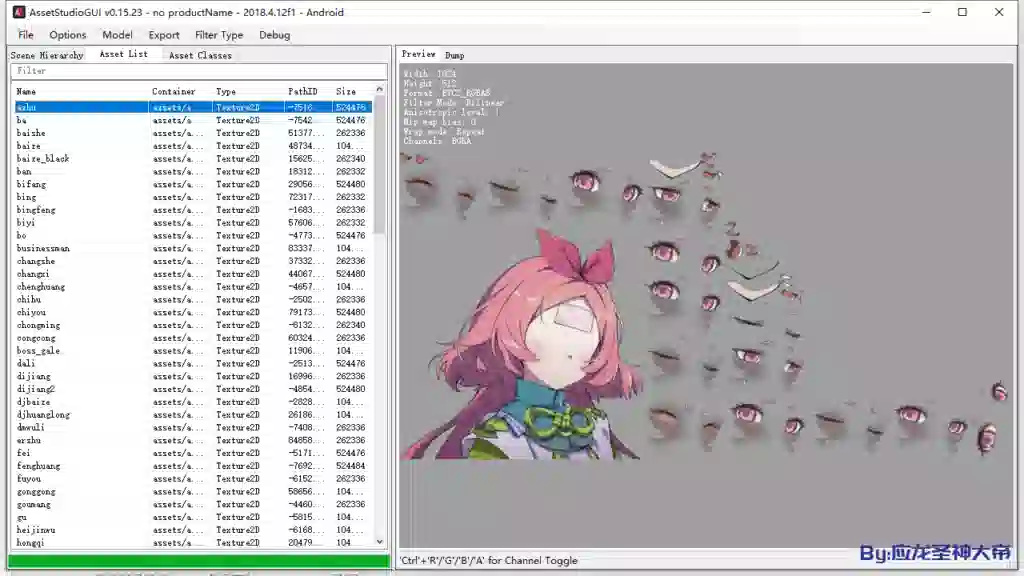This screenshot has height=576, width=1024.
Task: Select the 'bifang' asset row
Action: coord(193,184)
